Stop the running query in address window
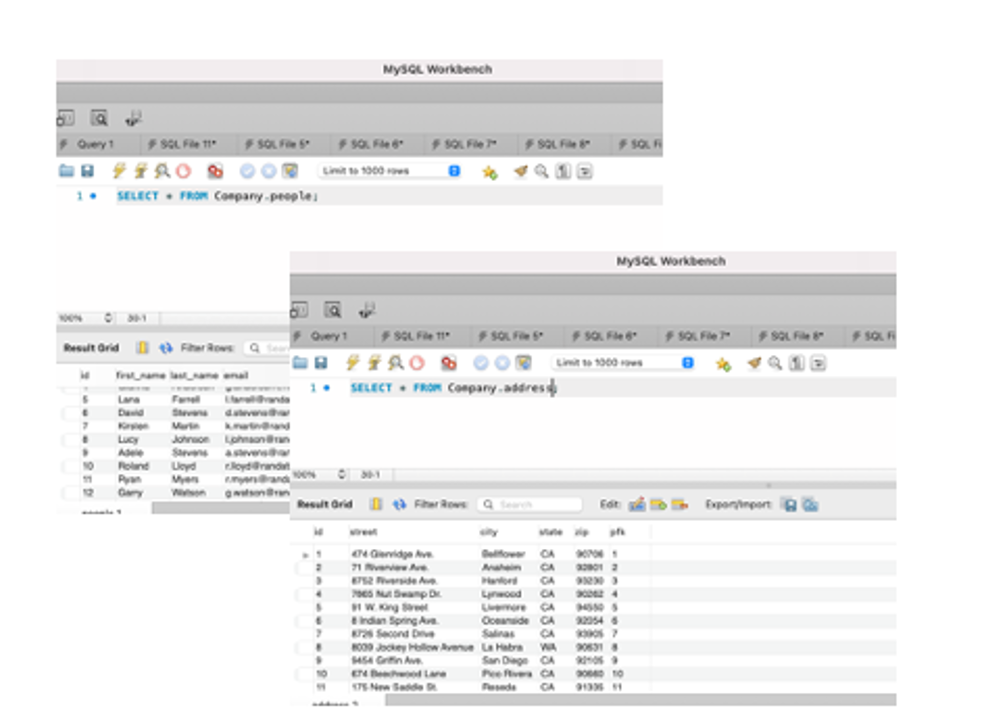The width and height of the screenshot is (983, 708). 417,363
